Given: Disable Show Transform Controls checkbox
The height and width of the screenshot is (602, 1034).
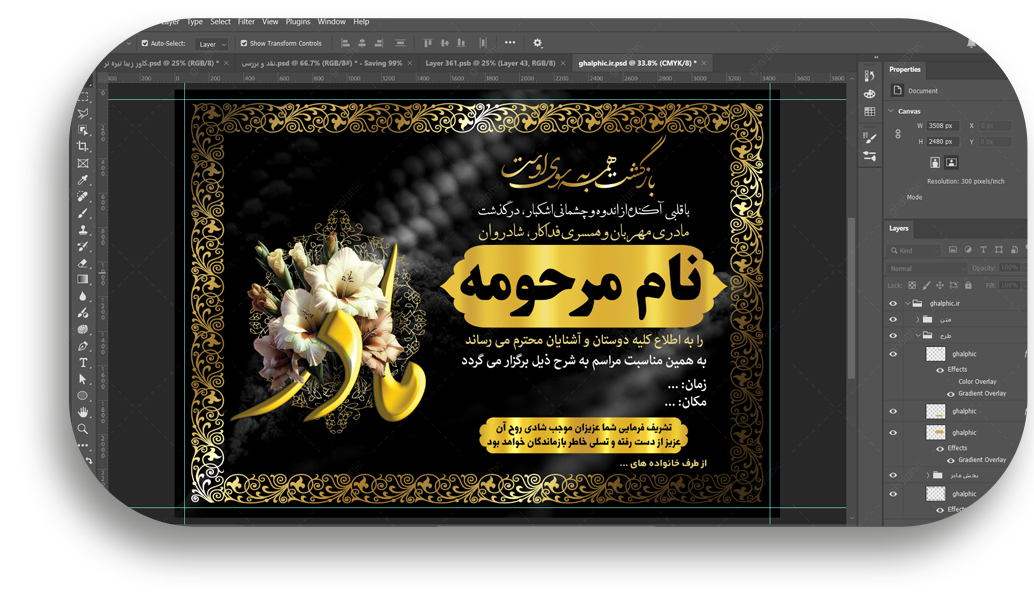Looking at the screenshot, I should pyautogui.click(x=243, y=43).
